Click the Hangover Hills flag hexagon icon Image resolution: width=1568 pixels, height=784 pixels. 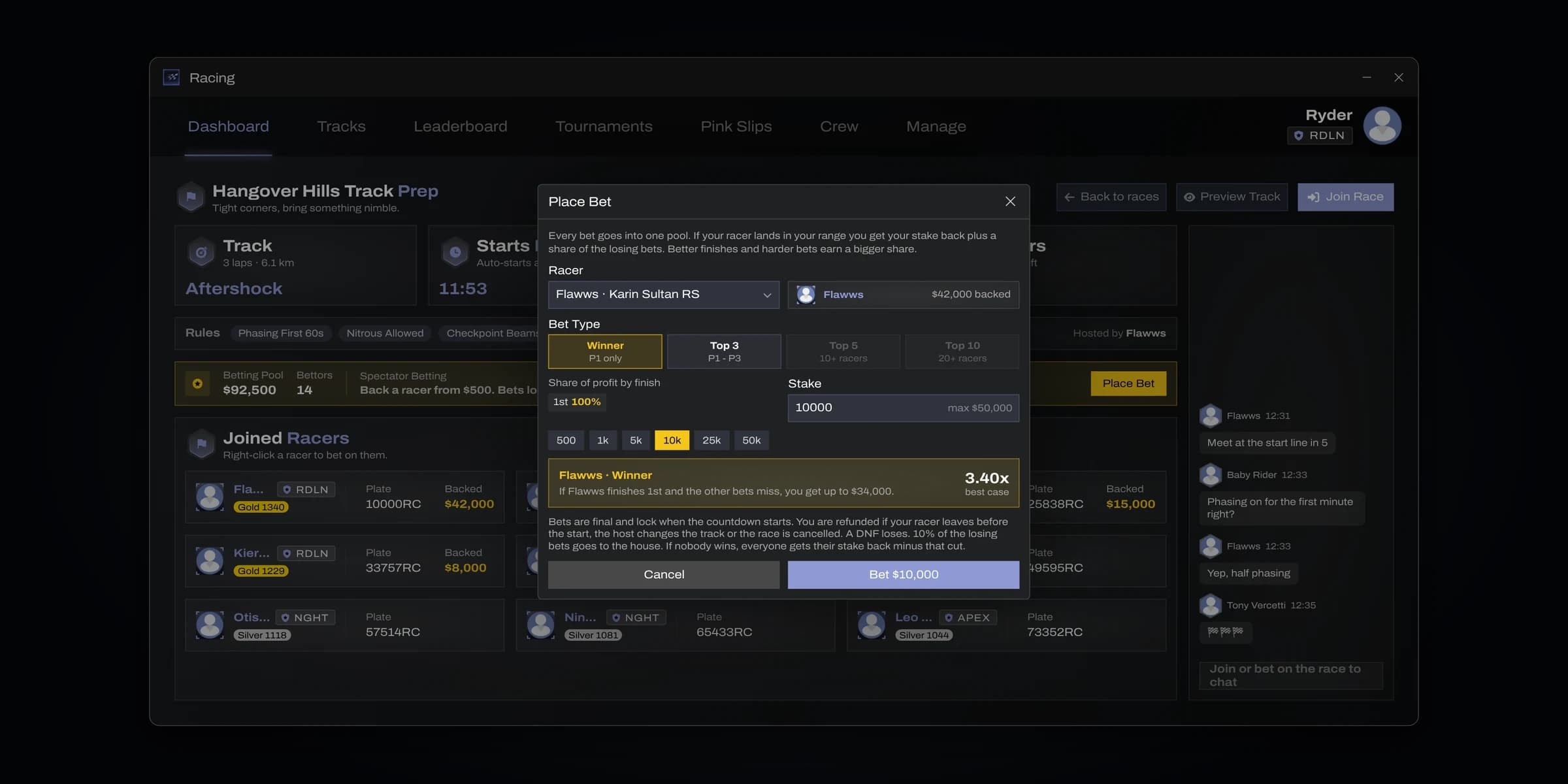pyautogui.click(x=191, y=197)
